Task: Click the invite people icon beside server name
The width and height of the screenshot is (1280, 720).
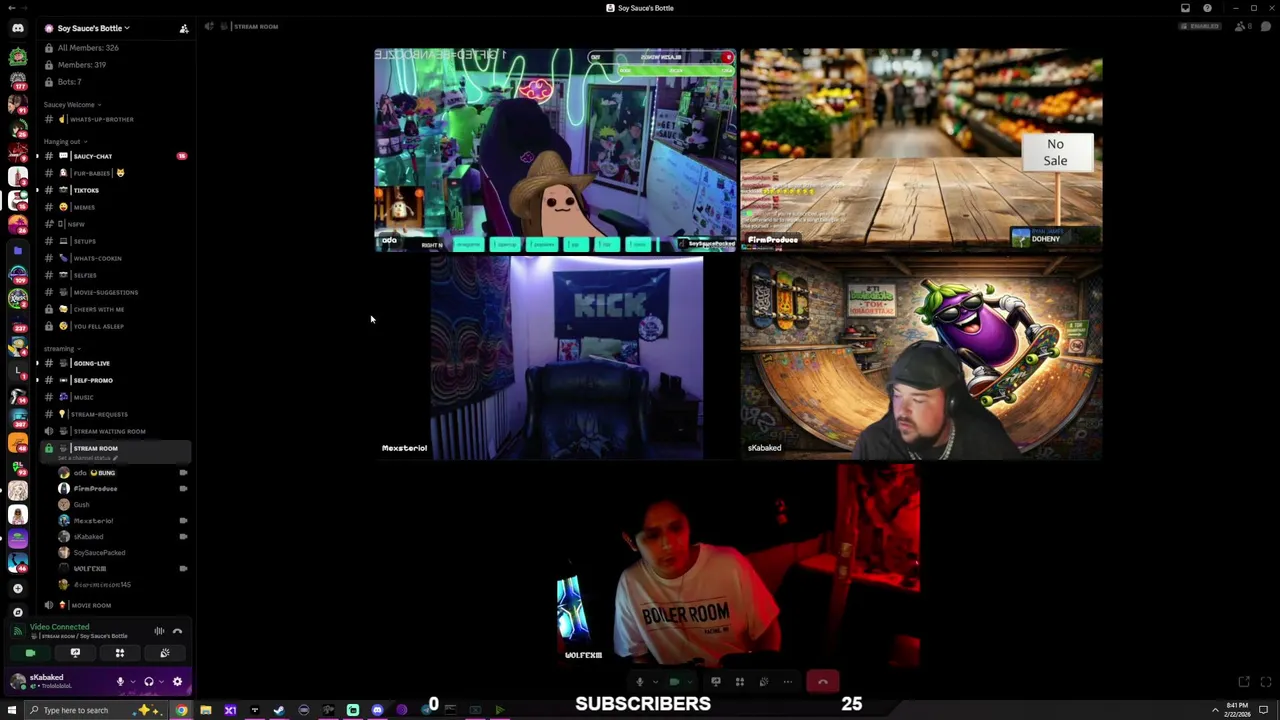Action: click(x=184, y=28)
